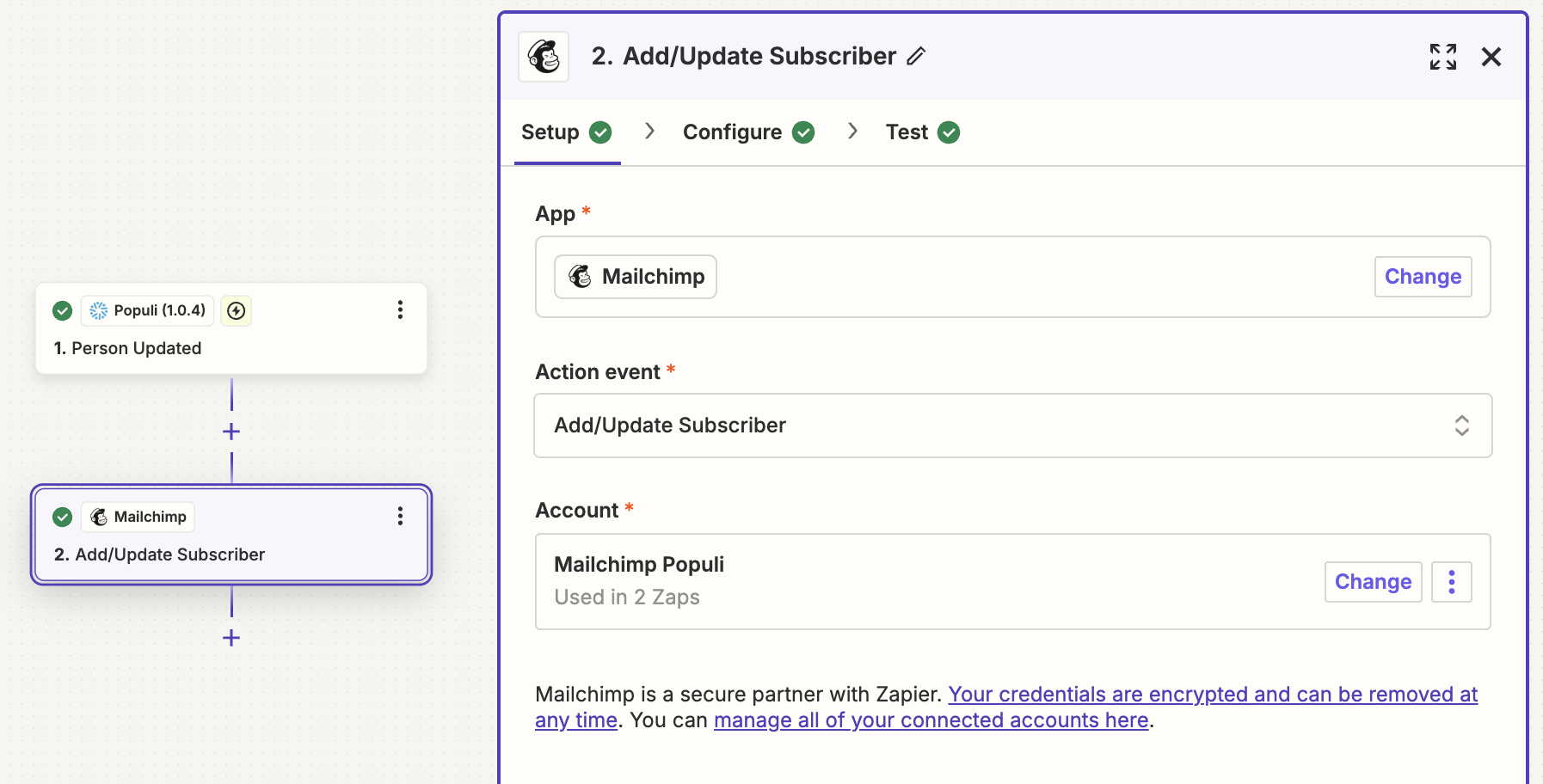Go to the Test tab
1543x784 pixels.
click(x=922, y=132)
